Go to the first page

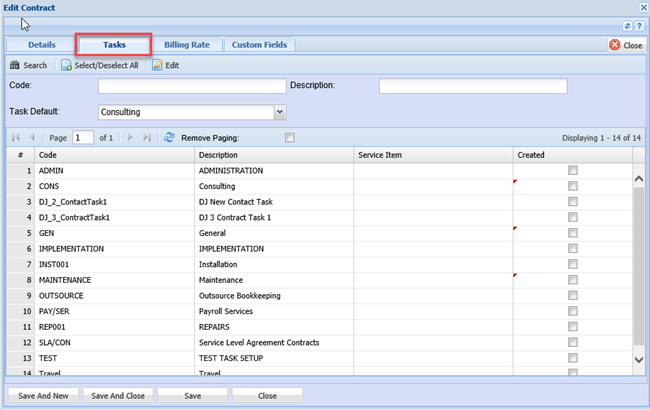click(15, 137)
